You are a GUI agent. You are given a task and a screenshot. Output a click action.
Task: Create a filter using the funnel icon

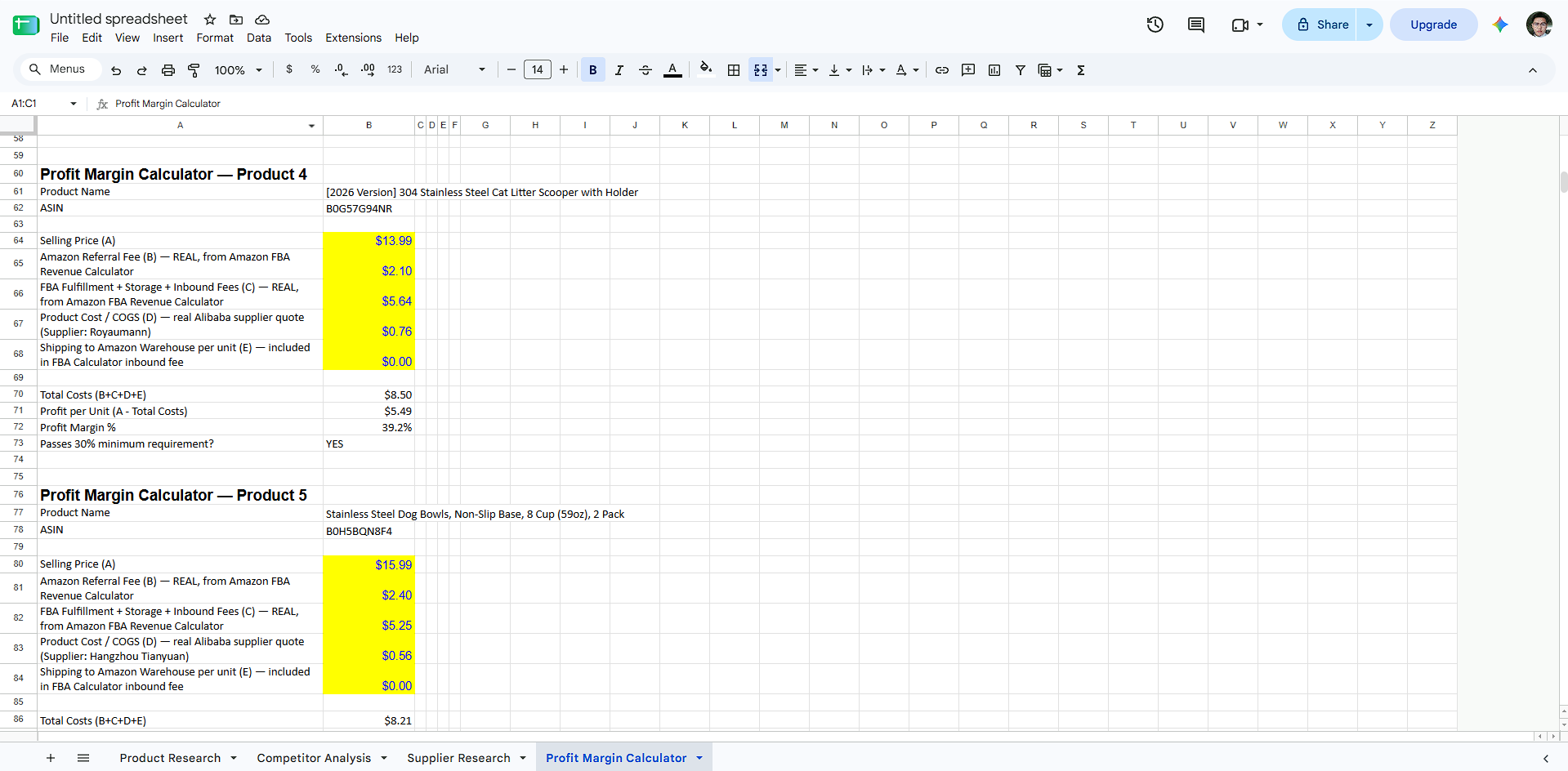(x=1021, y=70)
